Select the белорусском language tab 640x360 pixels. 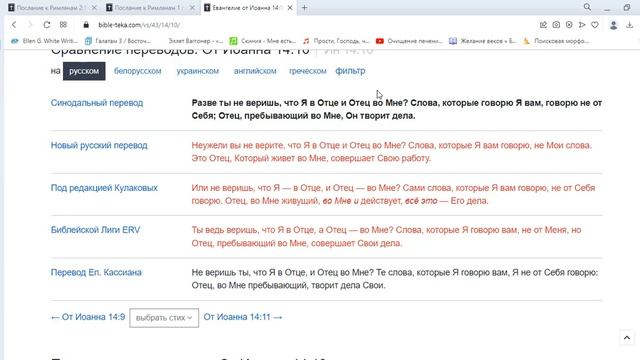pos(138,71)
